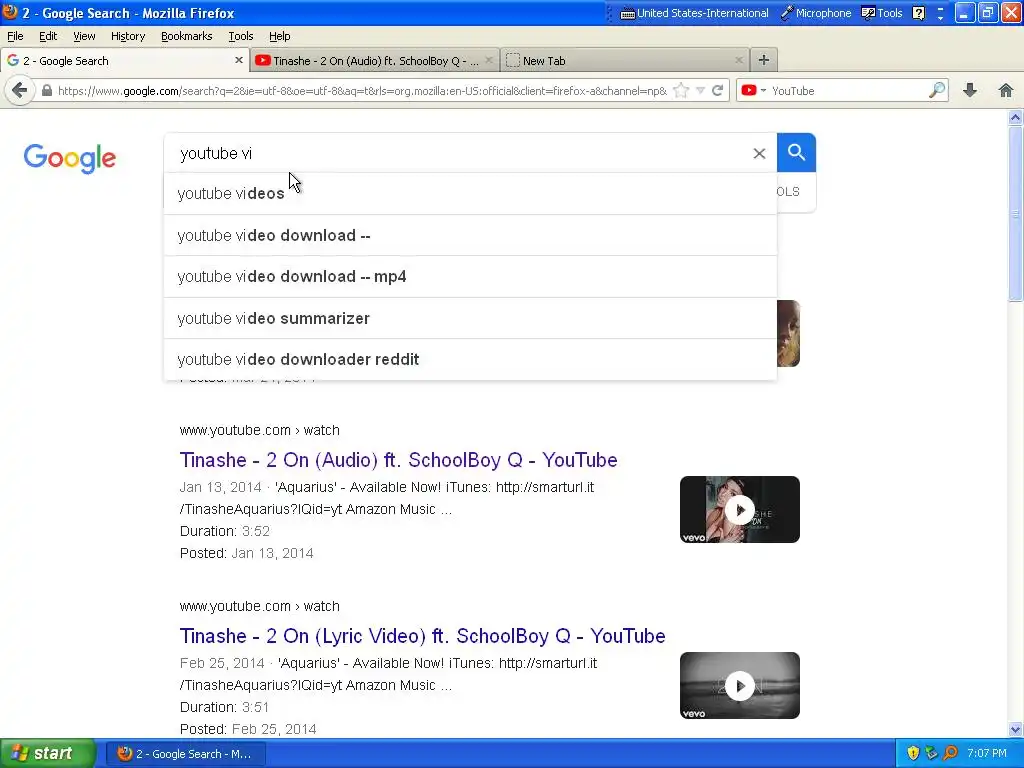Image resolution: width=1024 pixels, height=768 pixels.
Task: Play the 2 On (Audio) video thumbnail
Action: click(x=739, y=509)
